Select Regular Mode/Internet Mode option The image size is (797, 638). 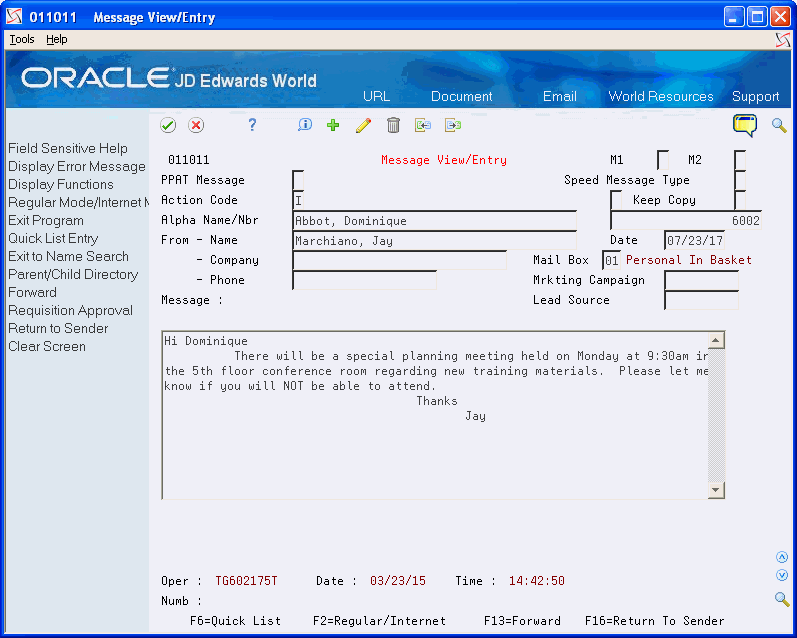pos(78,202)
